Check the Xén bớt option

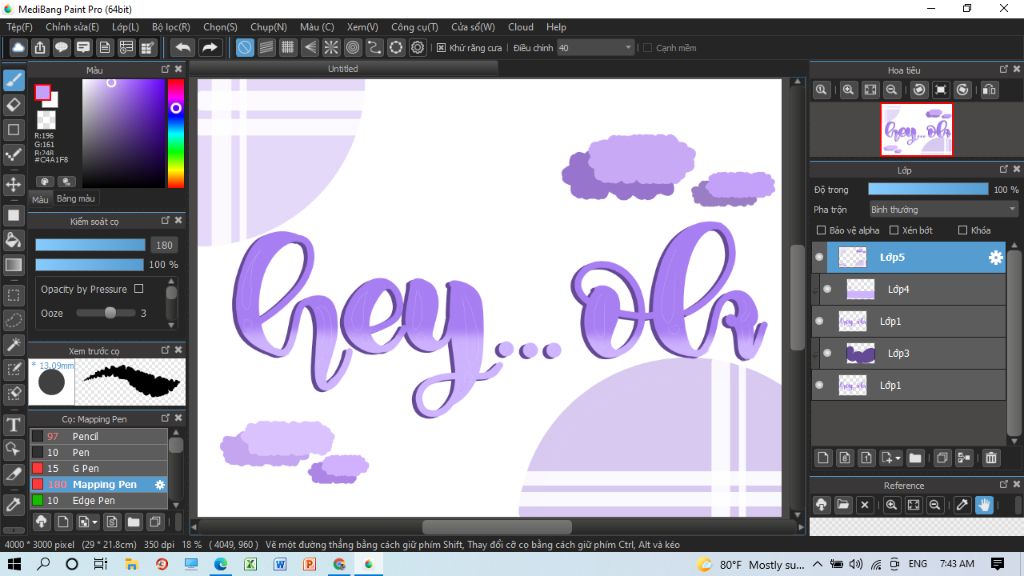[x=894, y=230]
